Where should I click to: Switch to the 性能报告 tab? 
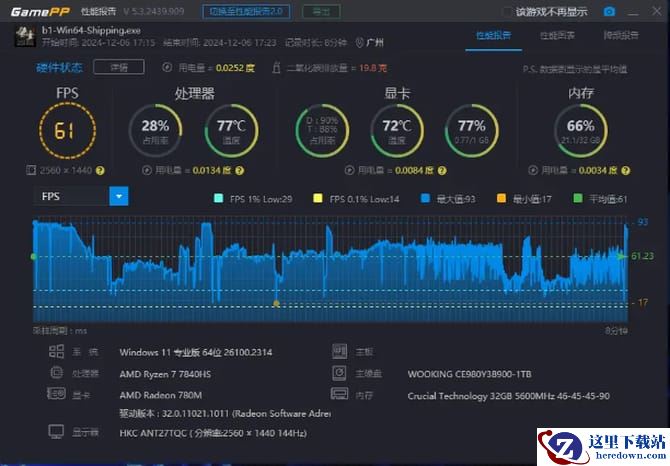pos(494,35)
